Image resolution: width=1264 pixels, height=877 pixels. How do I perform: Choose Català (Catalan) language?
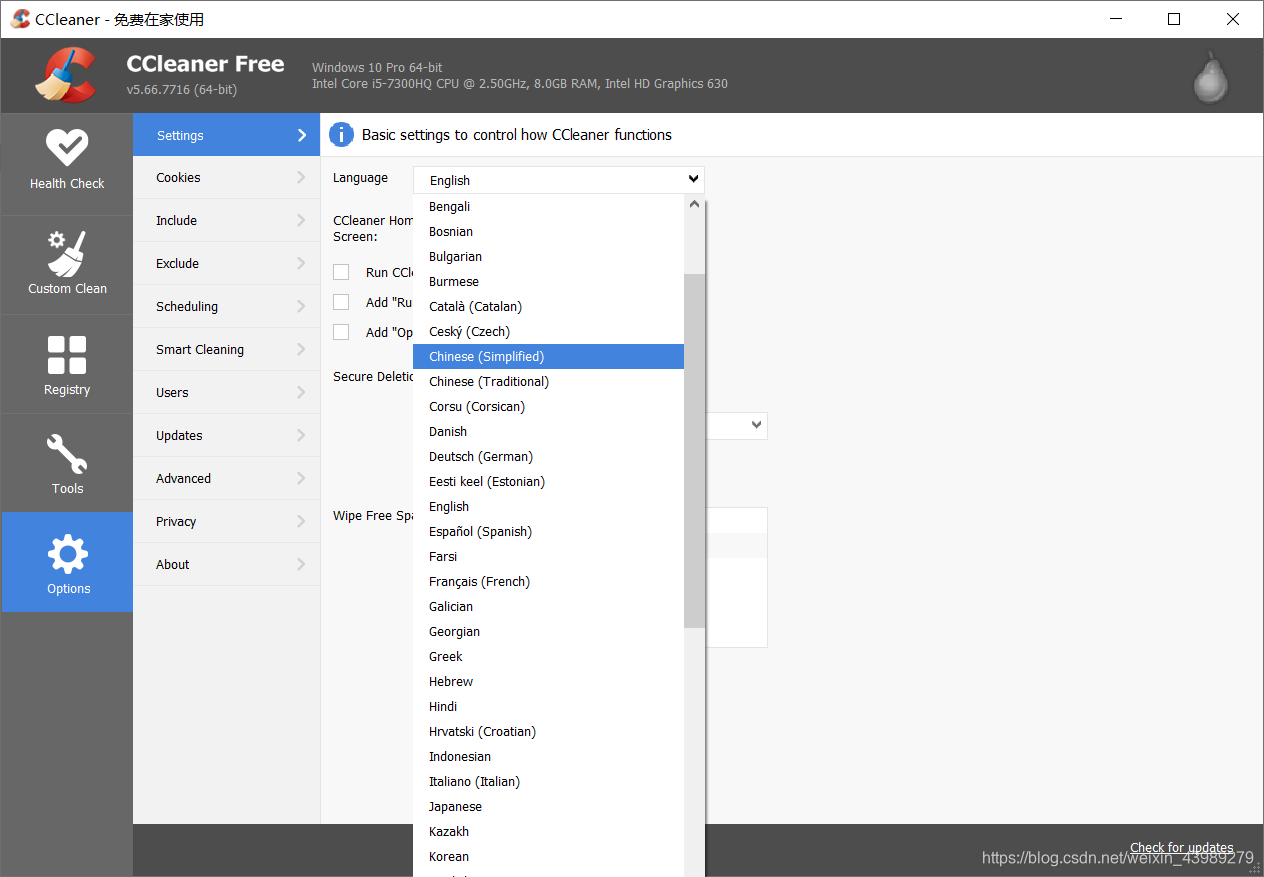(548, 307)
